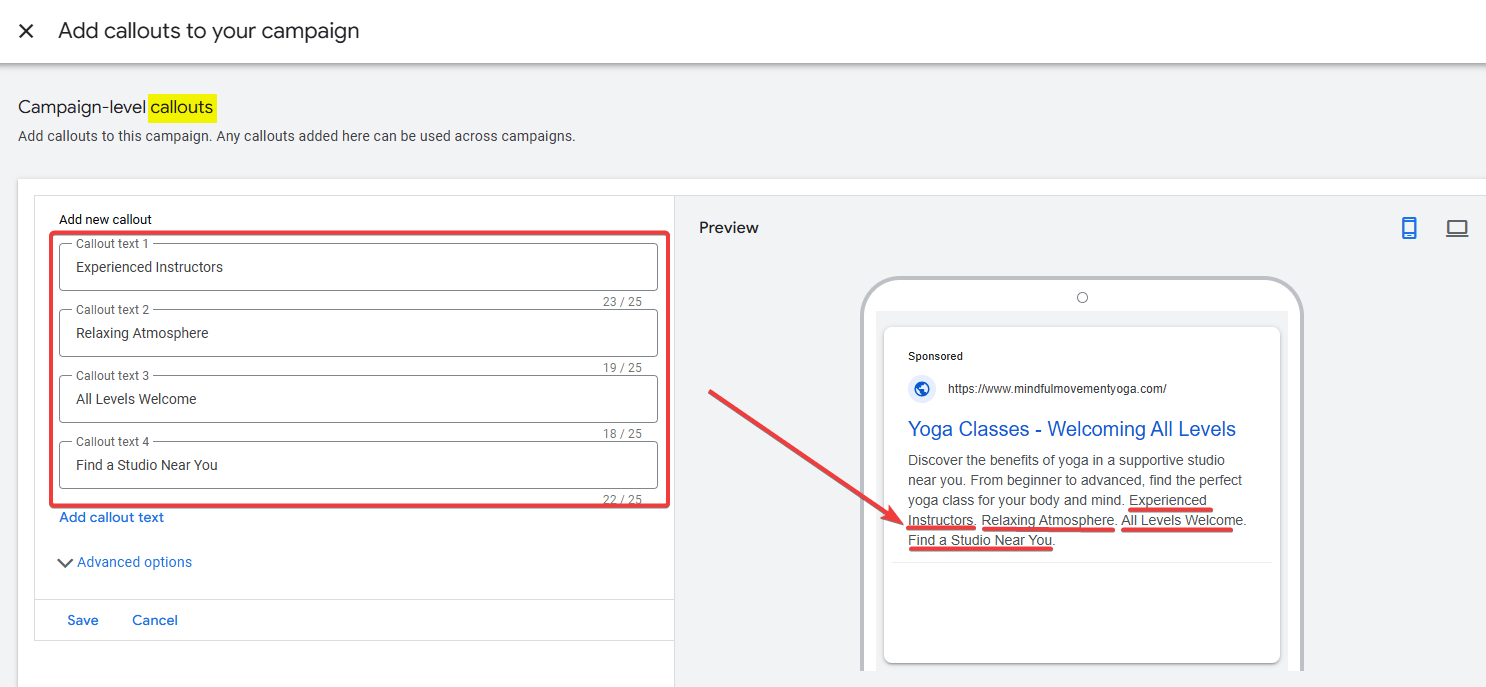The image size is (1486, 687).
Task: Edit the Find a Studio Near You field
Action: 358,465
